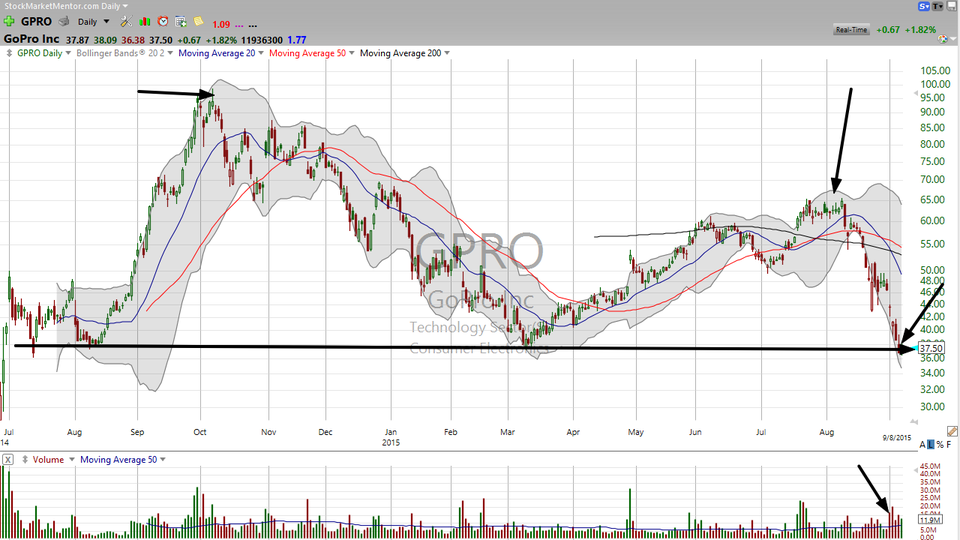The width and height of the screenshot is (960, 540).
Task: Click the green plus add-symbol icon
Action: (x=9, y=21)
